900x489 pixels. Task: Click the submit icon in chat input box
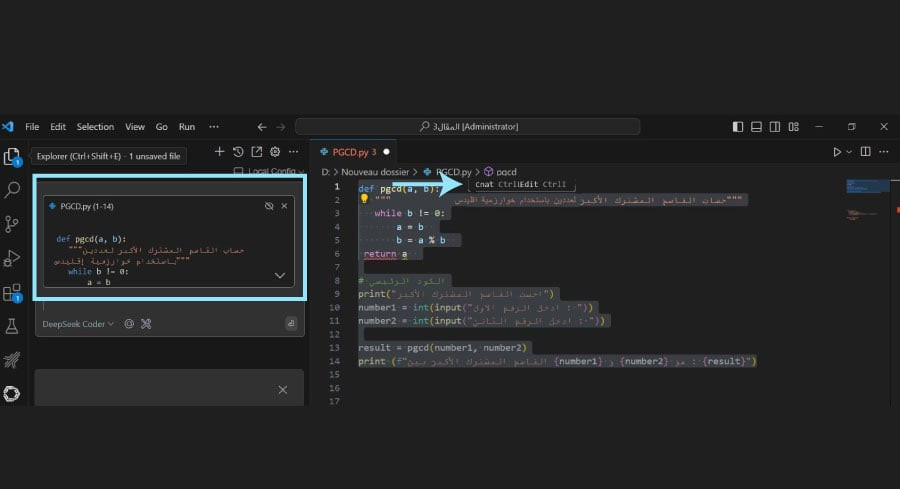point(291,324)
